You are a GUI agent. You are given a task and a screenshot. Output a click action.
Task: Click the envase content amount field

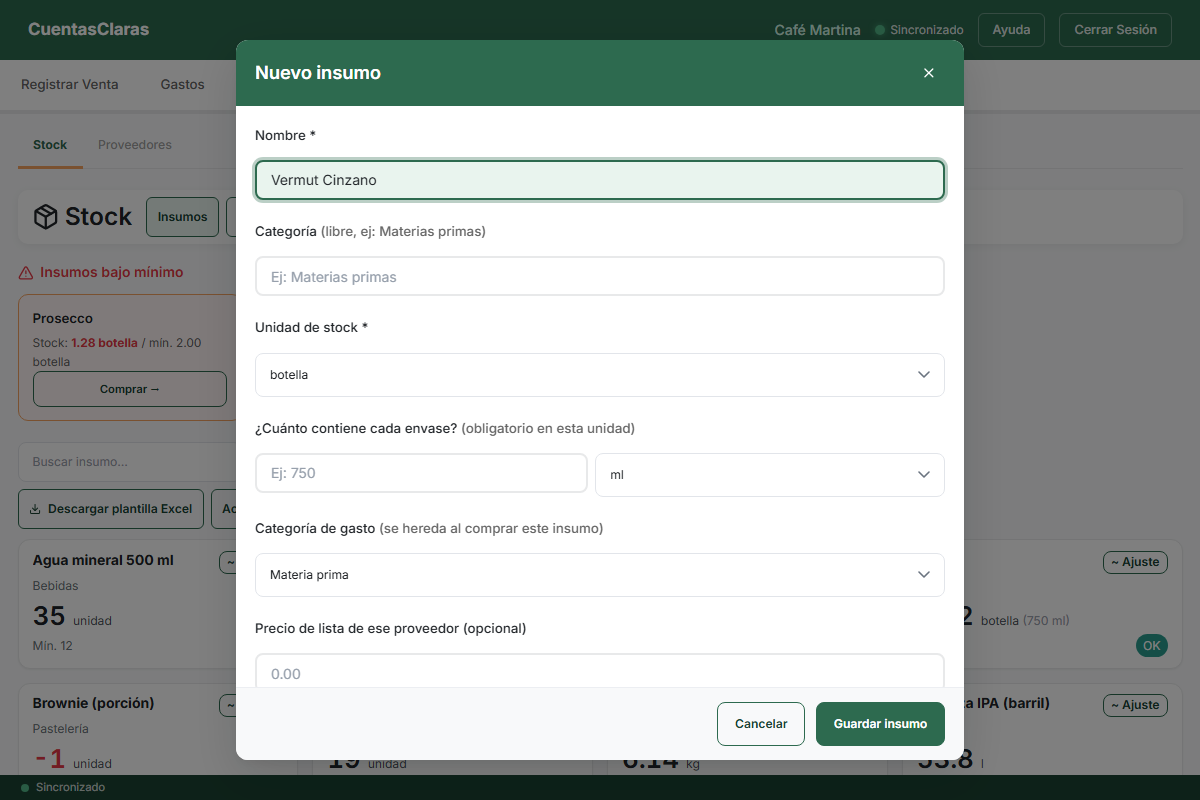point(421,473)
